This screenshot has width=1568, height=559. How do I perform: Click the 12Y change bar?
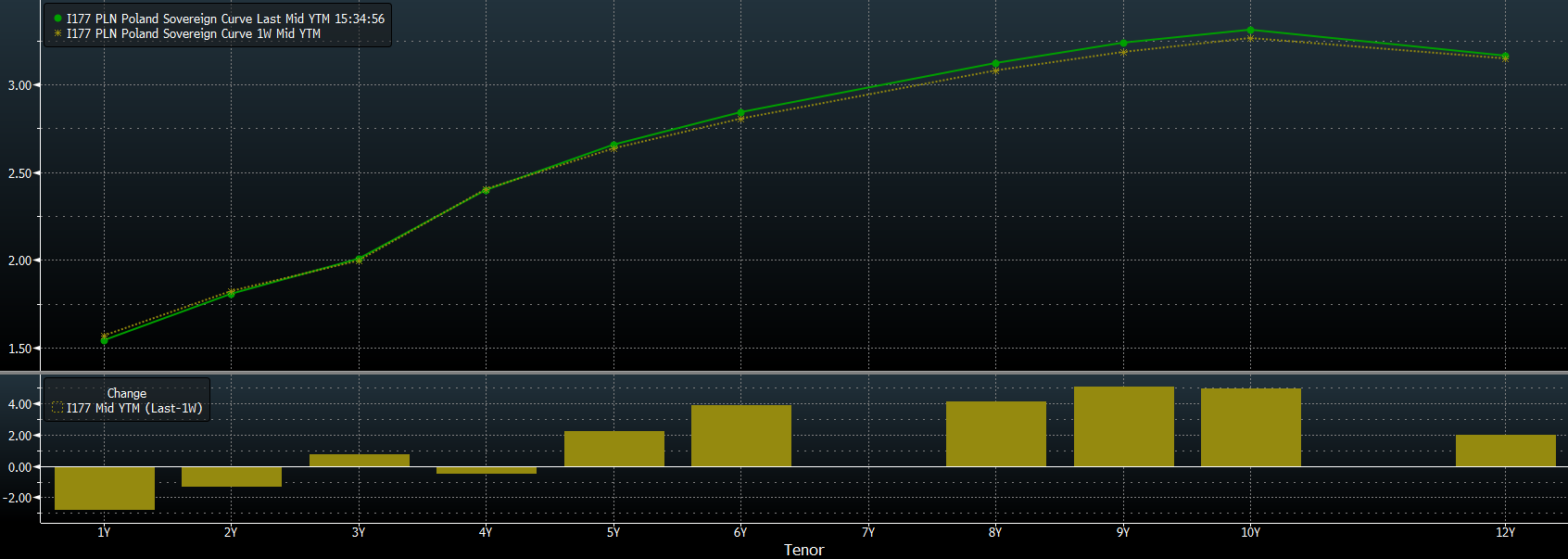(x=1505, y=451)
